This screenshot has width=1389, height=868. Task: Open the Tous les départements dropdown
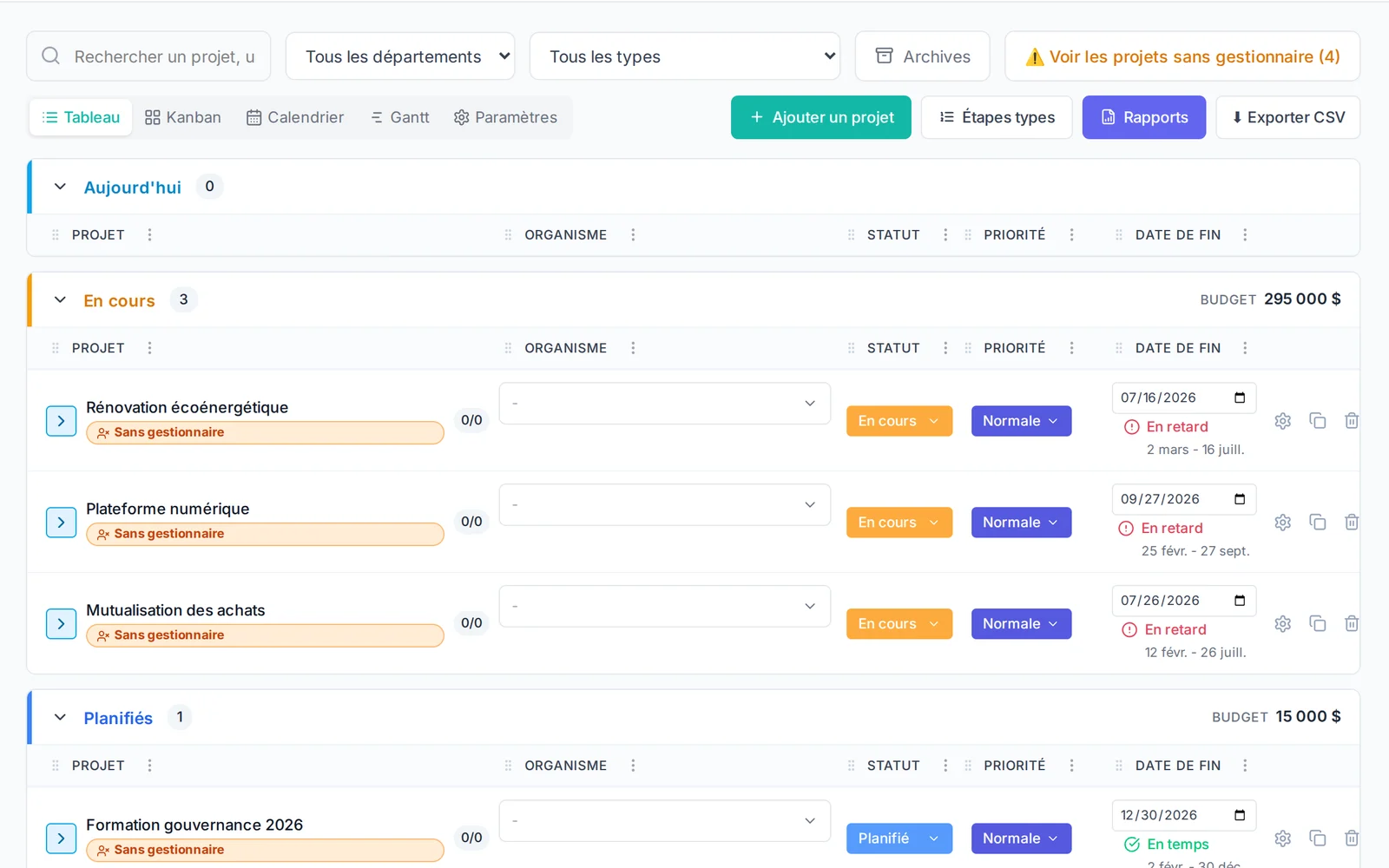[400, 56]
